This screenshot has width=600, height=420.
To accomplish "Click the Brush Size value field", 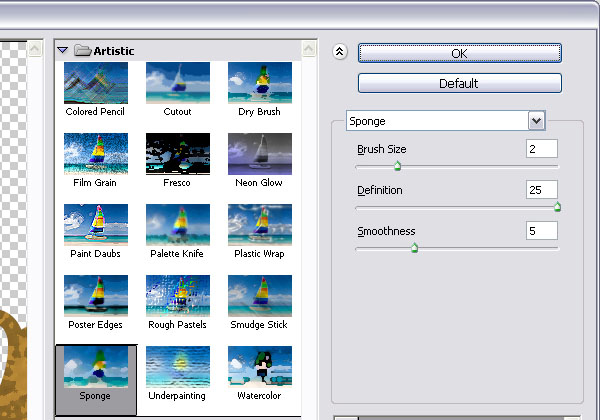I will pos(541,149).
